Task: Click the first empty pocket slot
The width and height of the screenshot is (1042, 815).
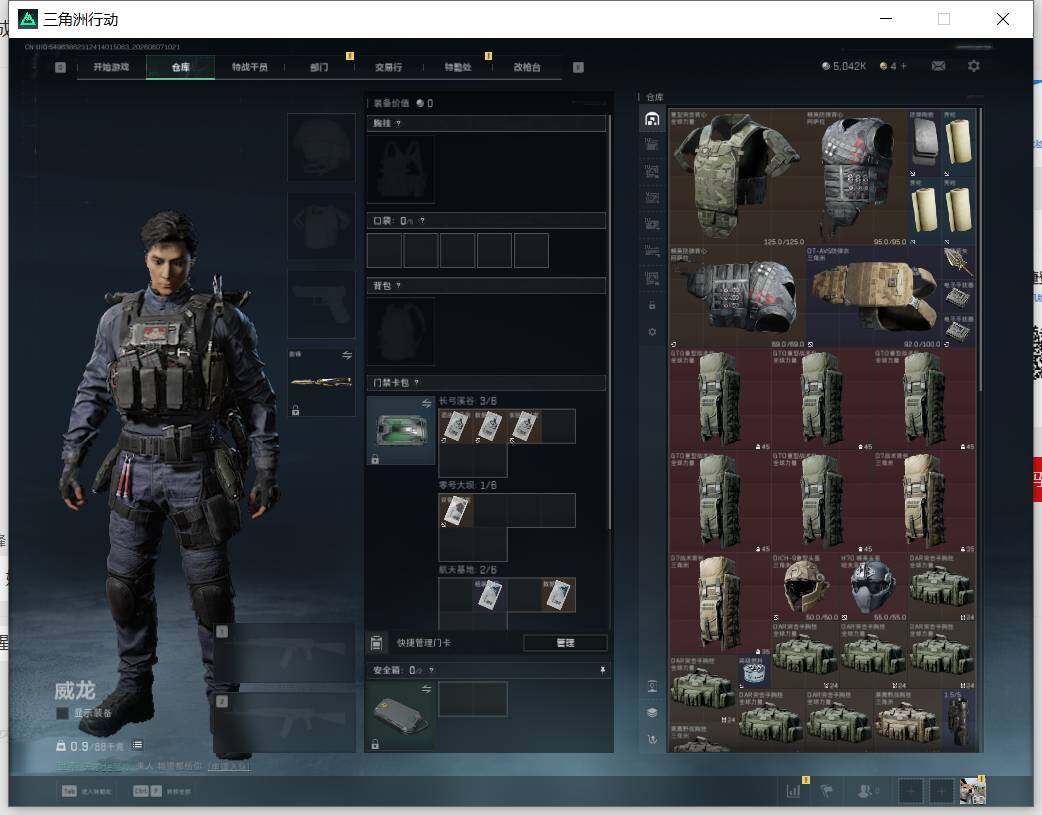Action: [x=384, y=251]
